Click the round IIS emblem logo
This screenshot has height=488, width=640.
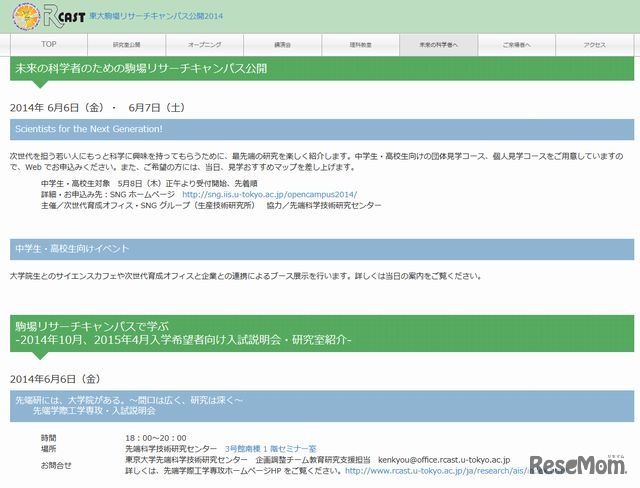click(26, 16)
